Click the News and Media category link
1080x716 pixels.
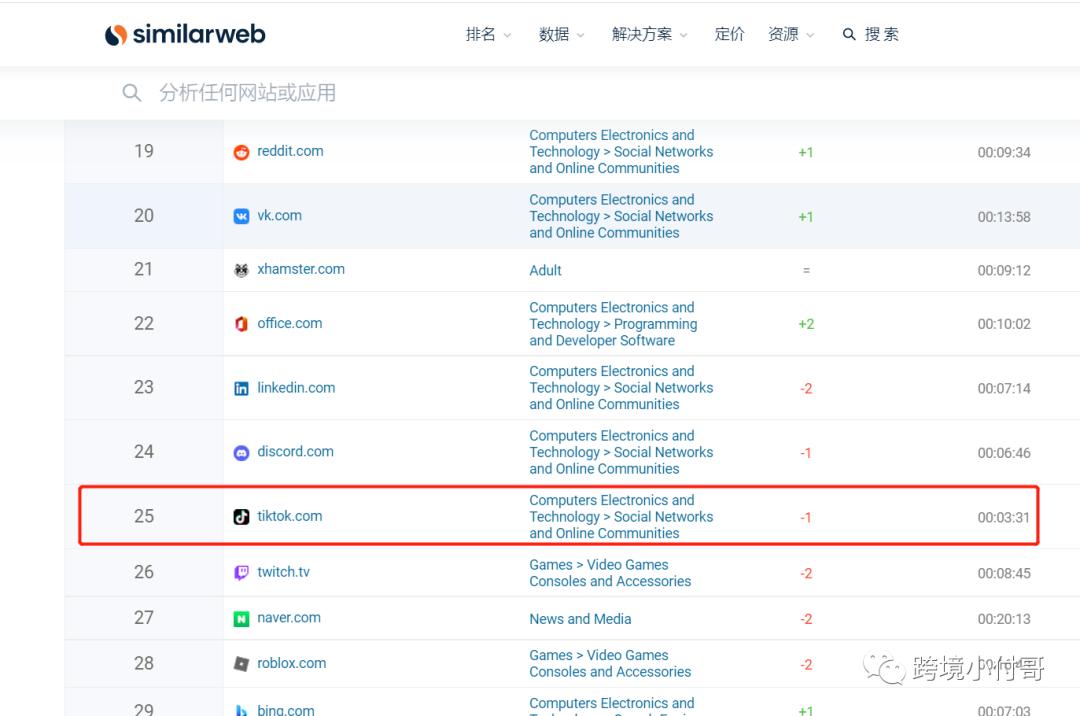point(580,619)
